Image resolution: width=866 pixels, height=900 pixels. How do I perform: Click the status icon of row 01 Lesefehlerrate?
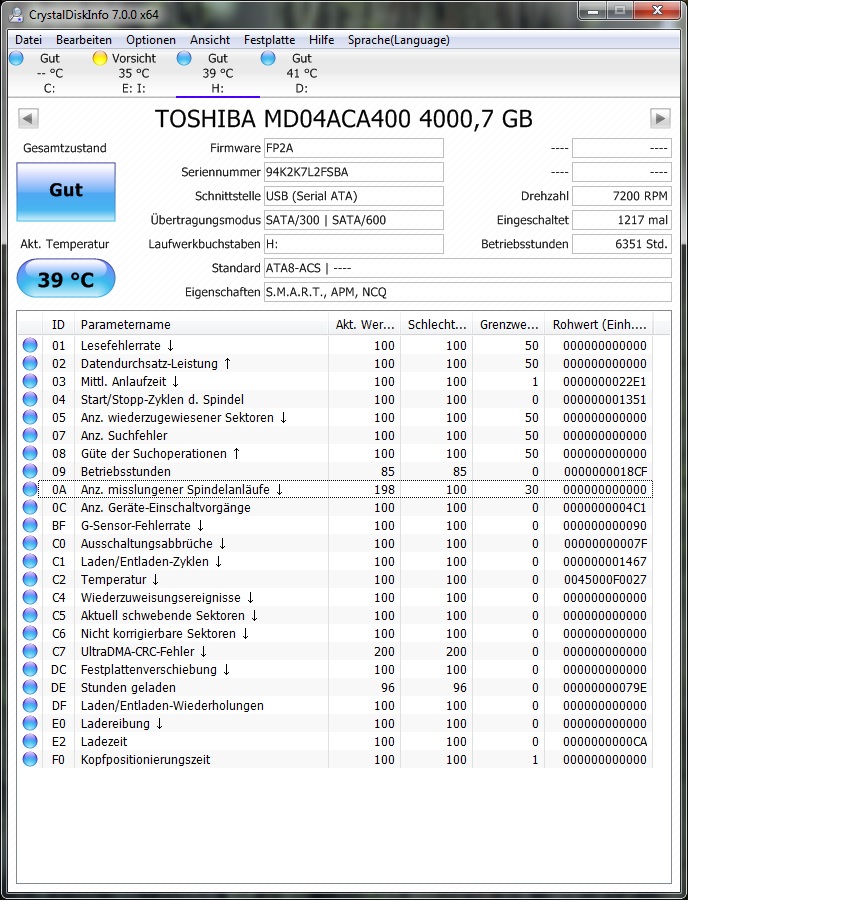[x=30, y=345]
